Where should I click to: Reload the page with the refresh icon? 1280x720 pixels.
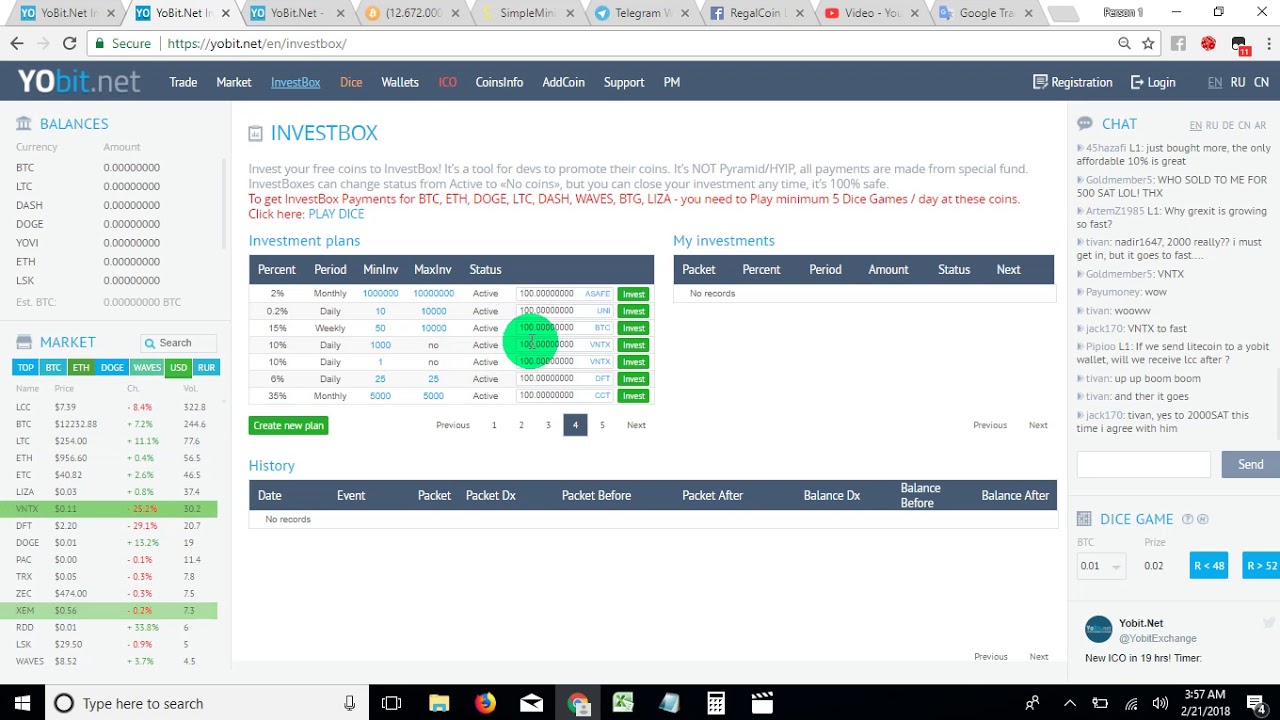pyautogui.click(x=69, y=44)
